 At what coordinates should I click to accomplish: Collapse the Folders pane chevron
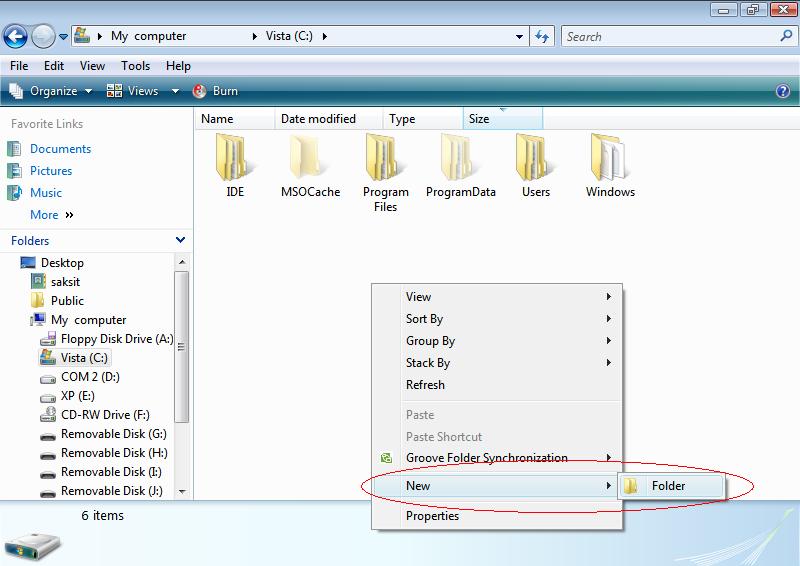(180, 240)
